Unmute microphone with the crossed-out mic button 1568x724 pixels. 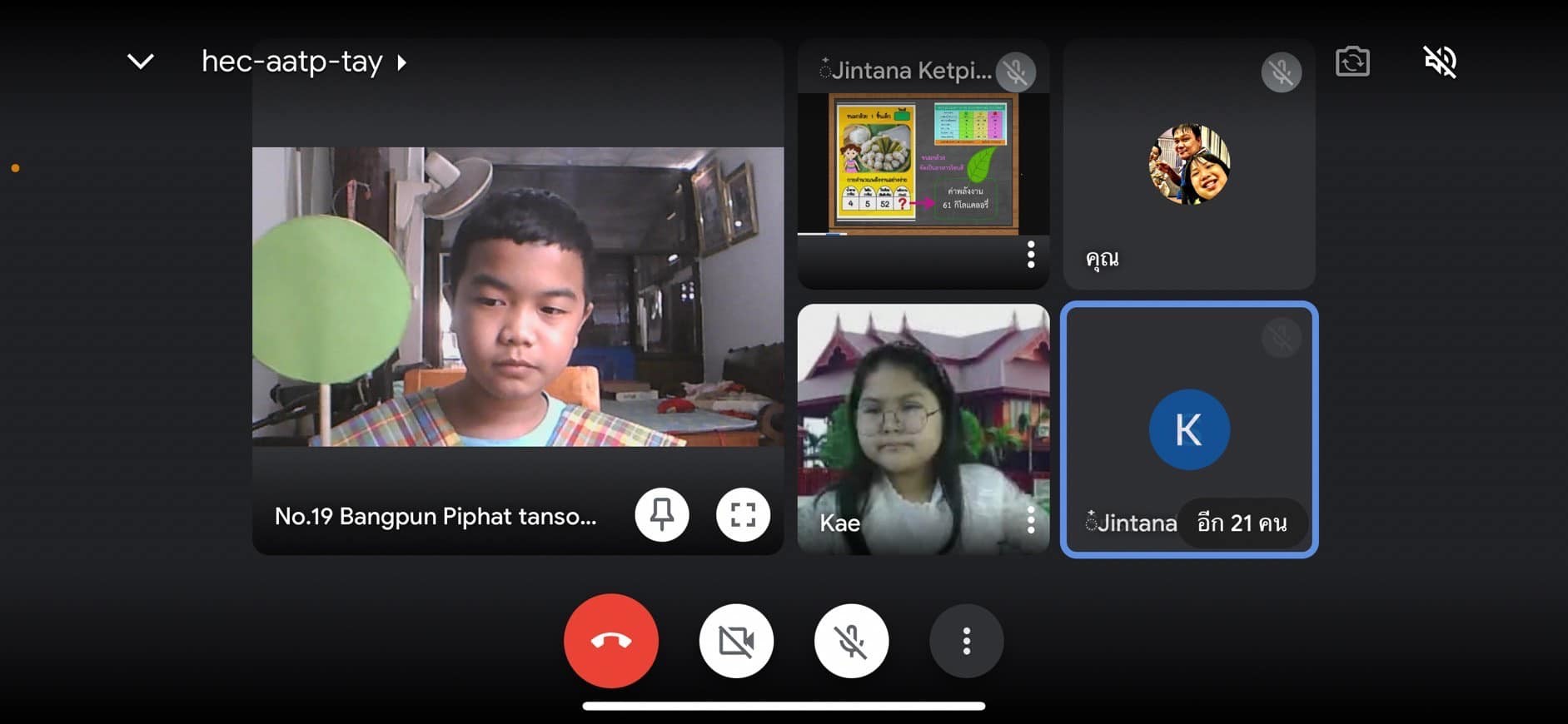(x=851, y=641)
